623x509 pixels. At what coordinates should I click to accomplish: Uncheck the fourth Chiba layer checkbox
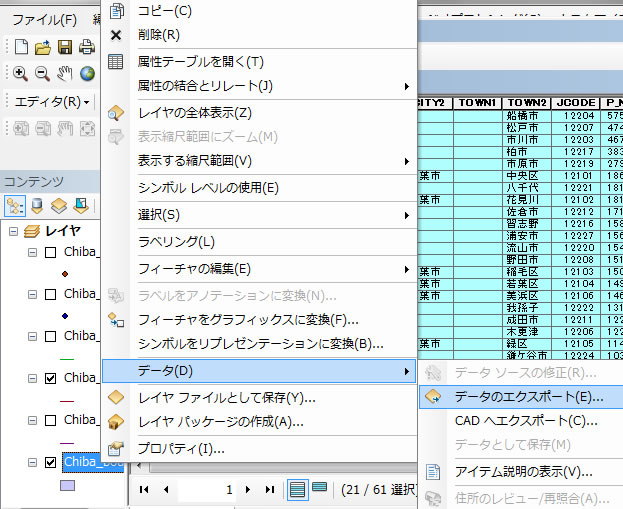pos(51,378)
